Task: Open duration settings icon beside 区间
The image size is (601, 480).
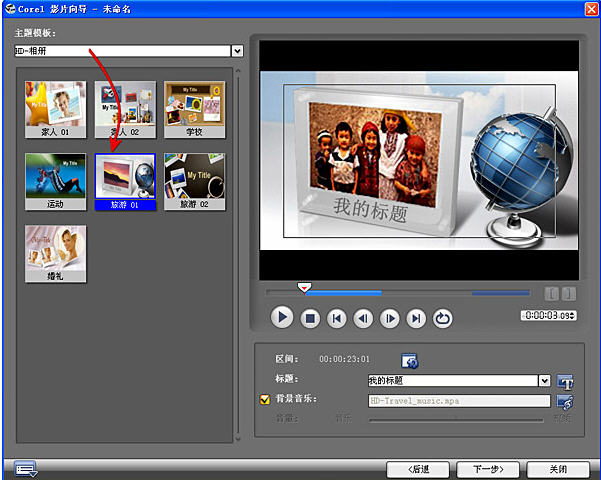Action: [409, 361]
